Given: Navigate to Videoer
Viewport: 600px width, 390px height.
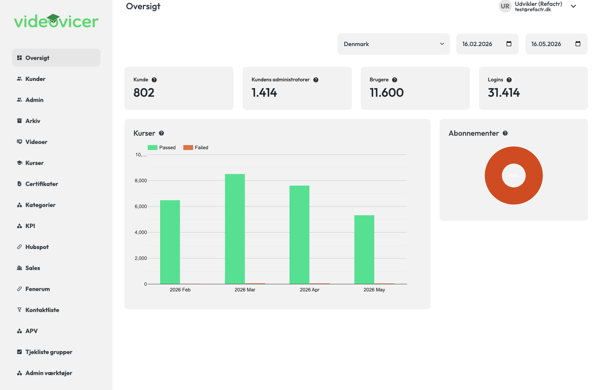Looking at the screenshot, I should pos(56,142).
